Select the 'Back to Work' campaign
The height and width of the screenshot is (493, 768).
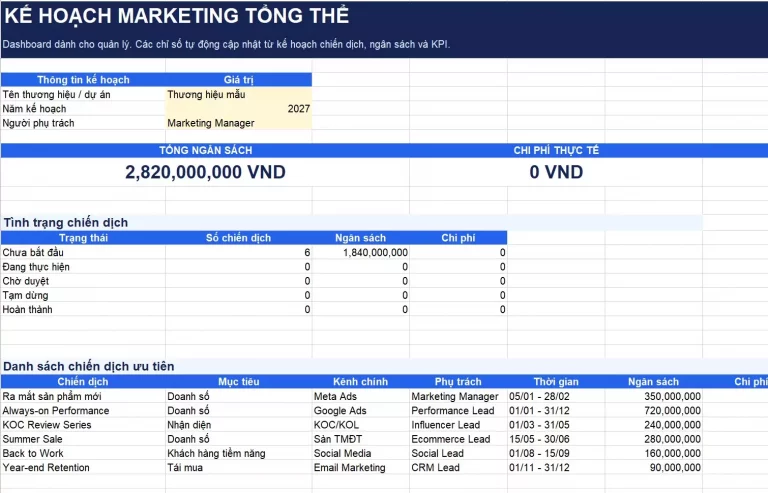83,453
